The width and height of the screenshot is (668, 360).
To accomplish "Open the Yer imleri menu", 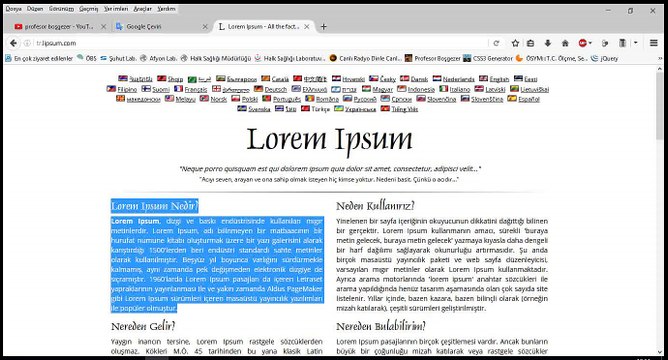I will [116, 9].
